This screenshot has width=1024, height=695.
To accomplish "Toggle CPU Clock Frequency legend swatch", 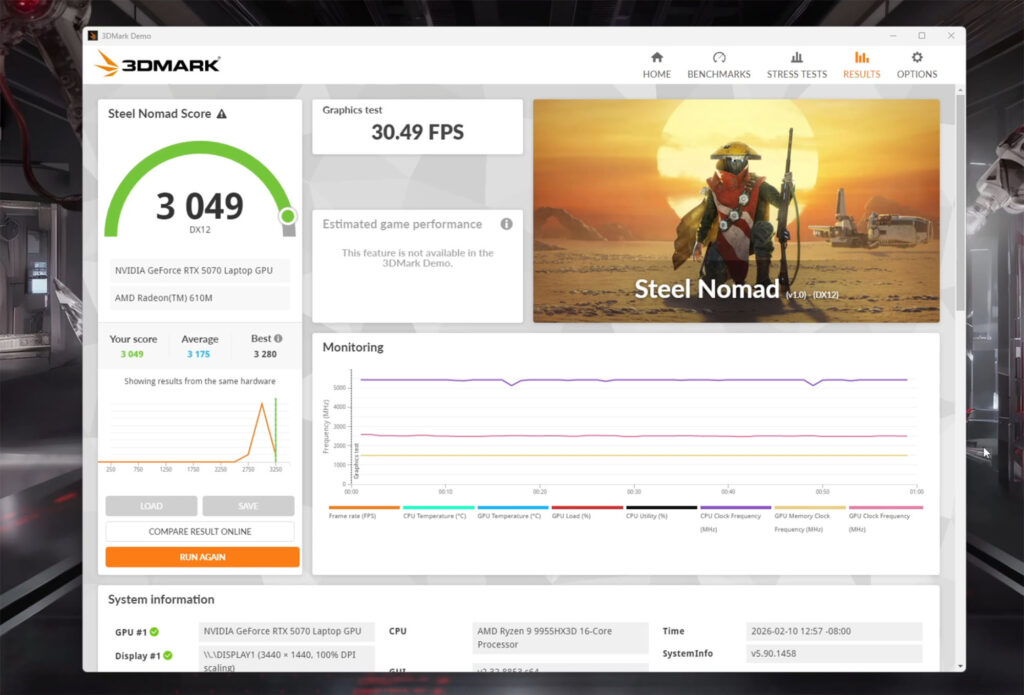I will (735, 508).
